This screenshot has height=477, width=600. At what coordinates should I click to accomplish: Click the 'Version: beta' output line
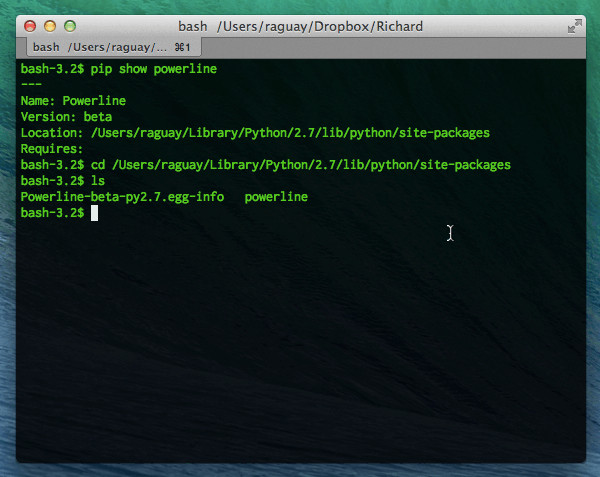pyautogui.click(x=66, y=117)
